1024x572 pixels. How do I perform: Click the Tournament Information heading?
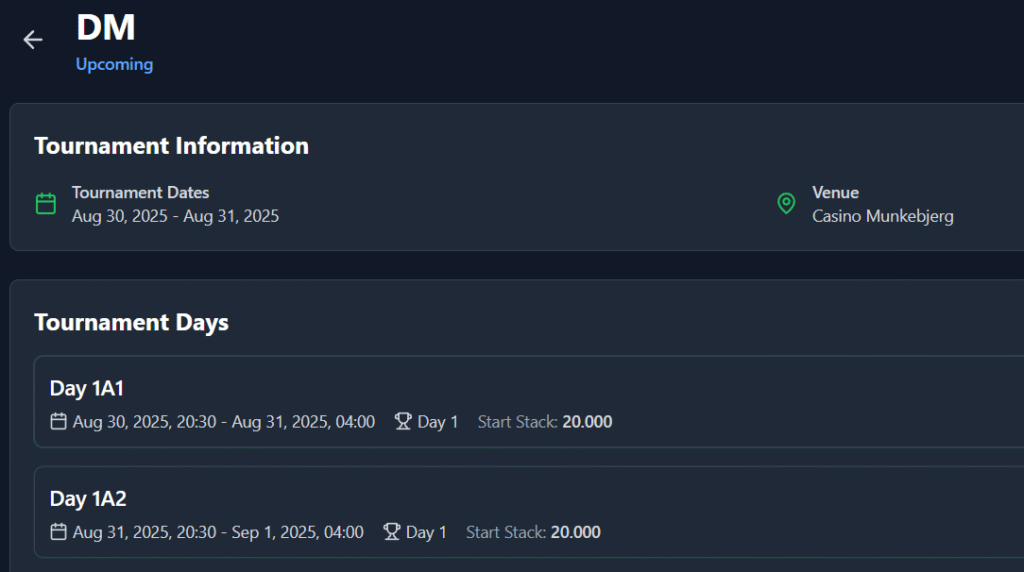tap(171, 146)
